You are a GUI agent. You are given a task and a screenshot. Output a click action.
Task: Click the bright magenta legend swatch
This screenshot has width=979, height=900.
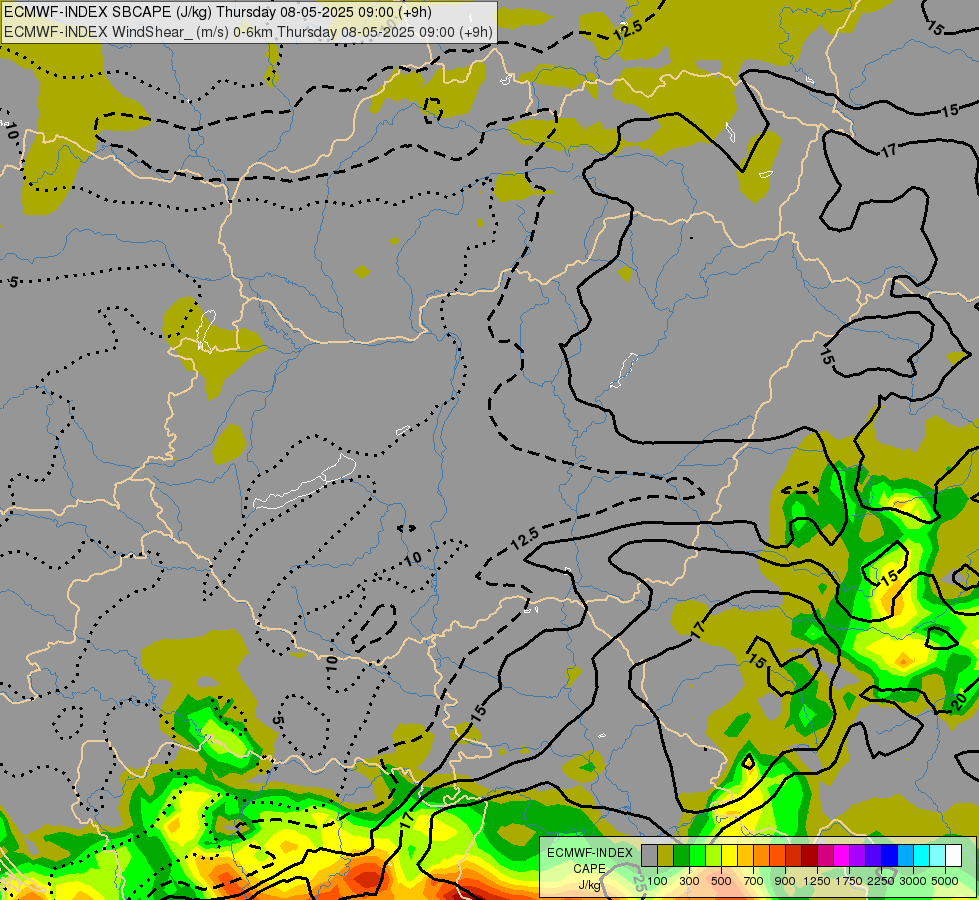pos(841,856)
